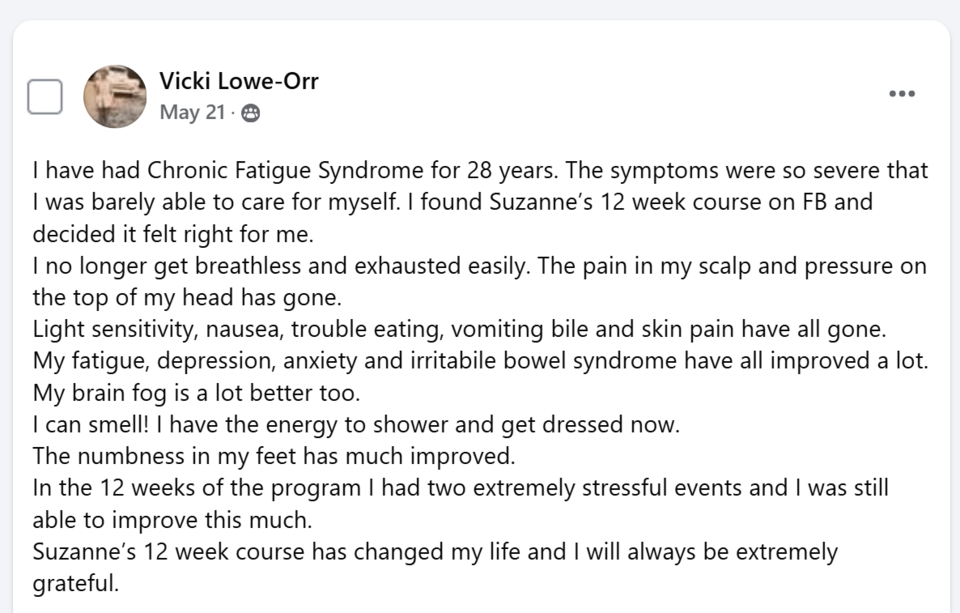960x613 pixels.
Task: Tick the checkbox left of the avatar
Action: coord(45,97)
